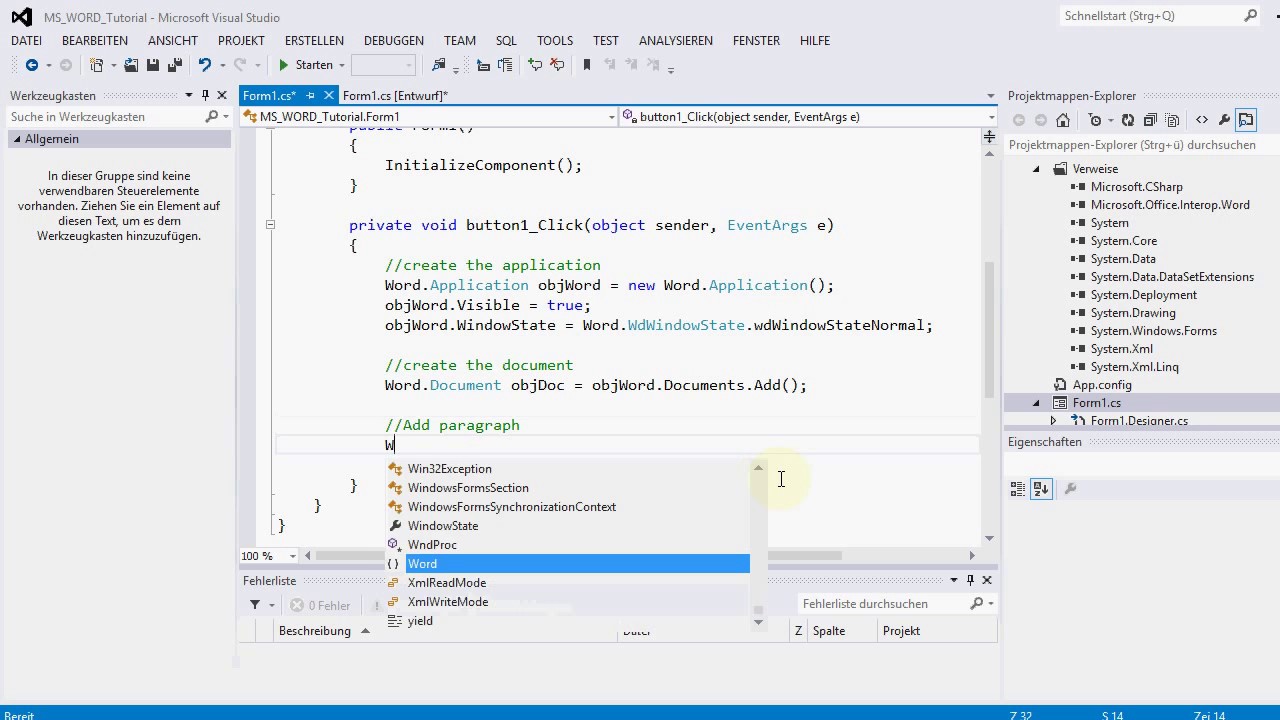Comment out selected lines via toolbar icon

(x=535, y=65)
